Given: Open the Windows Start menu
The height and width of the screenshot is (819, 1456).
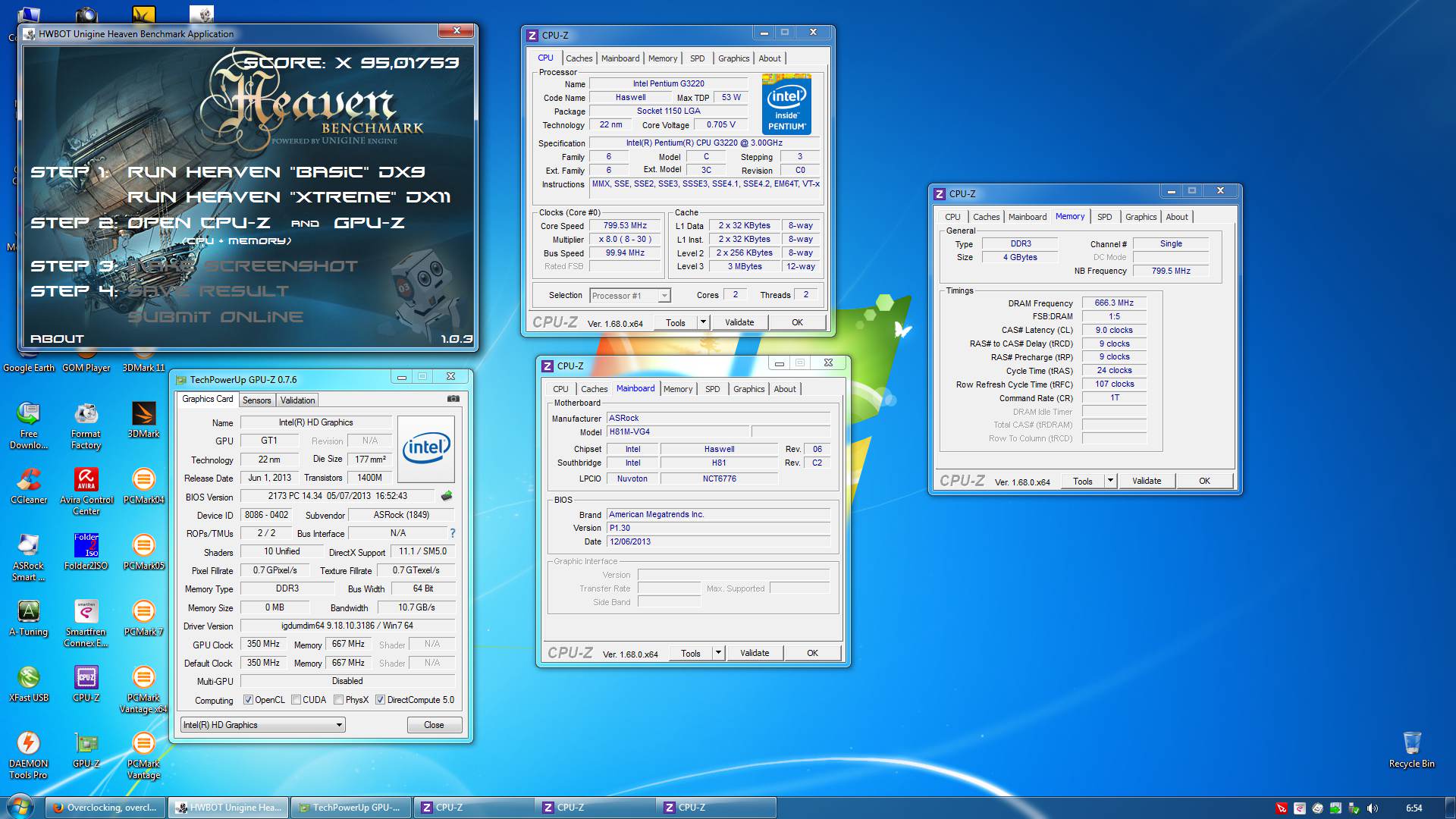Looking at the screenshot, I should coord(20,807).
